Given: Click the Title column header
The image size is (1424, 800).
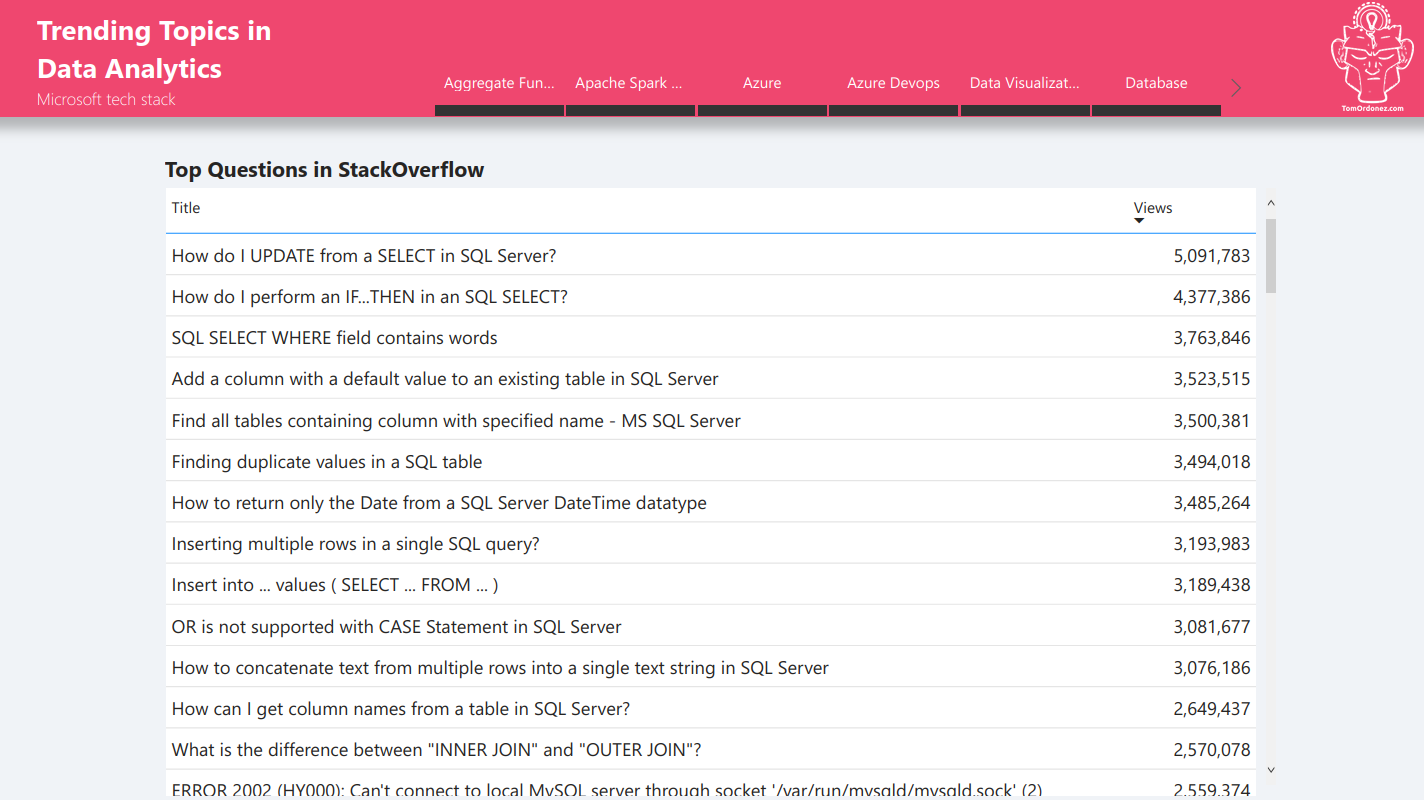Looking at the screenshot, I should (186, 208).
